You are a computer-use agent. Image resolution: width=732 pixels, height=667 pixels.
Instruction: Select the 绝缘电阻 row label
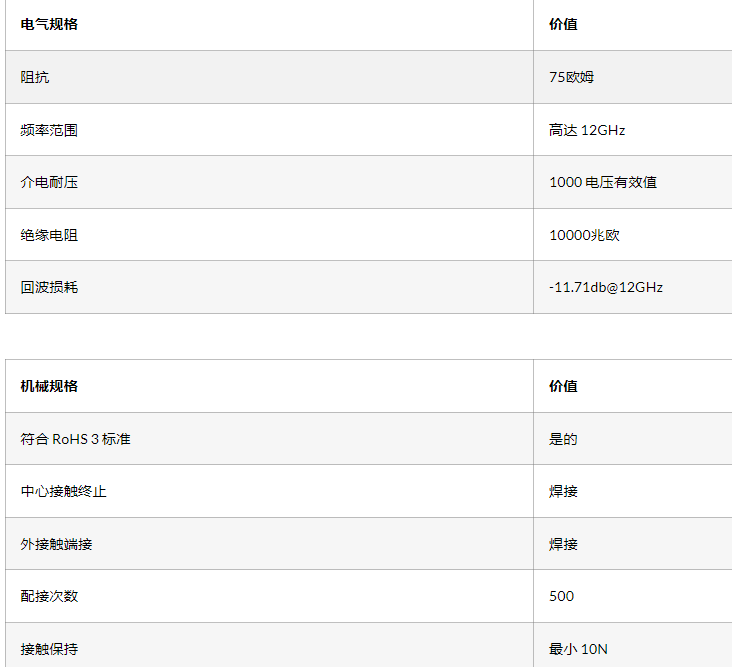click(x=49, y=235)
